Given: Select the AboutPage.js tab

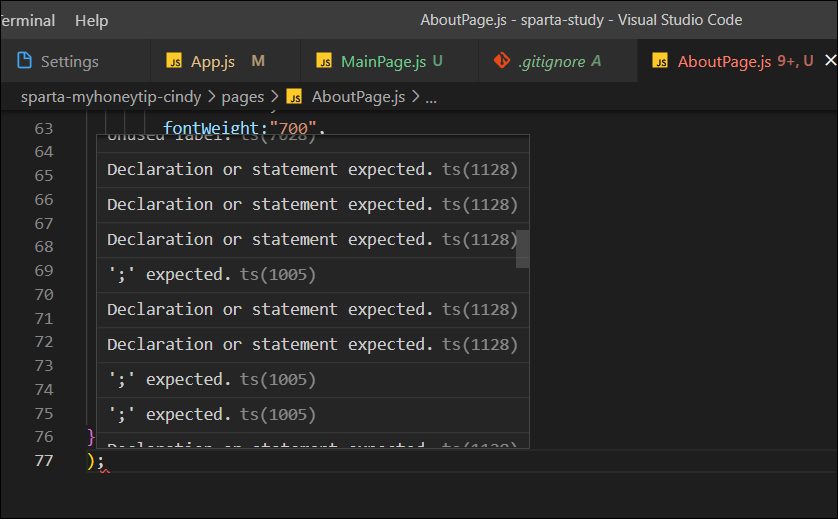Looking at the screenshot, I should pos(738,61).
